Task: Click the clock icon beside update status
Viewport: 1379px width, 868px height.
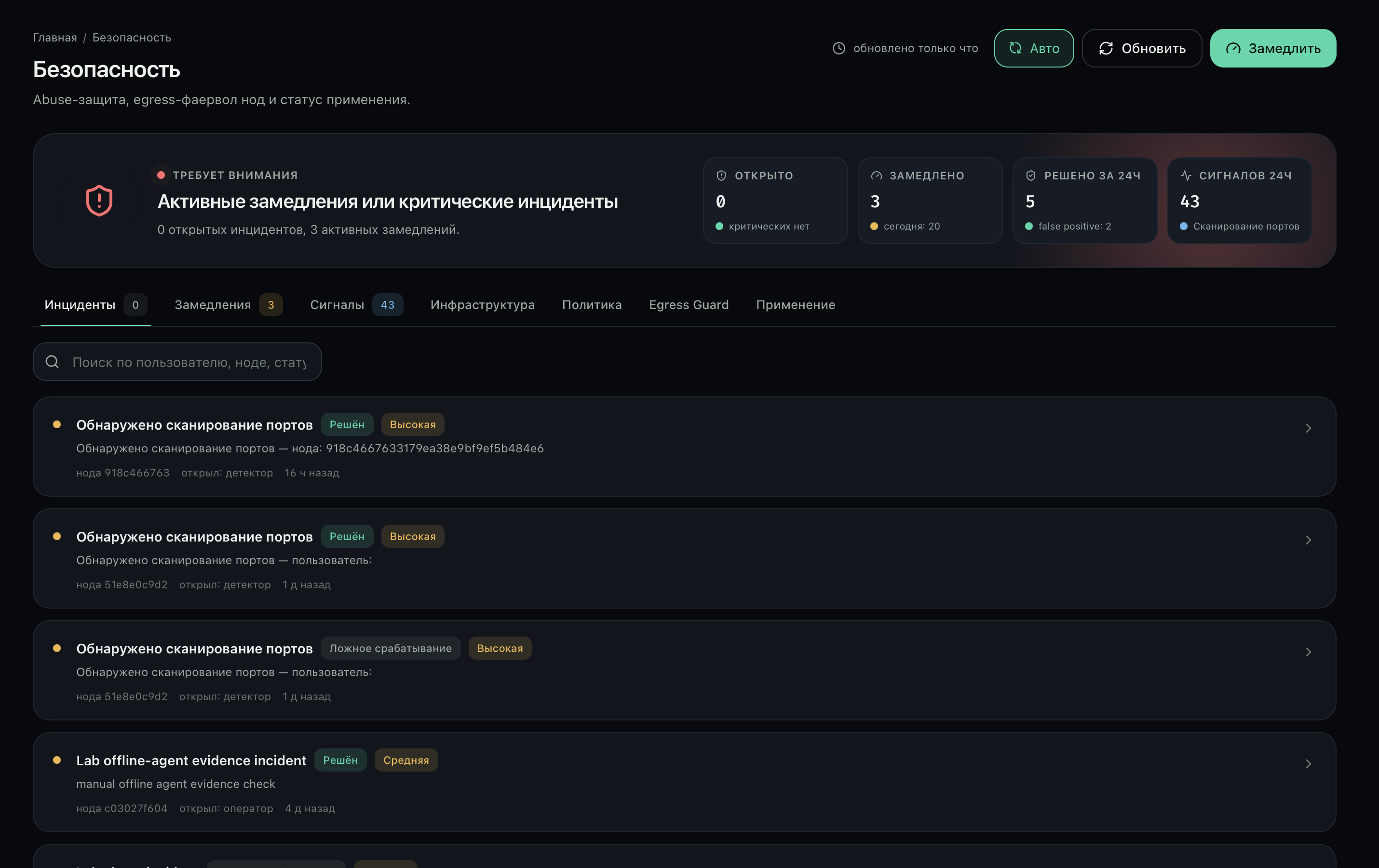Action: click(838, 48)
